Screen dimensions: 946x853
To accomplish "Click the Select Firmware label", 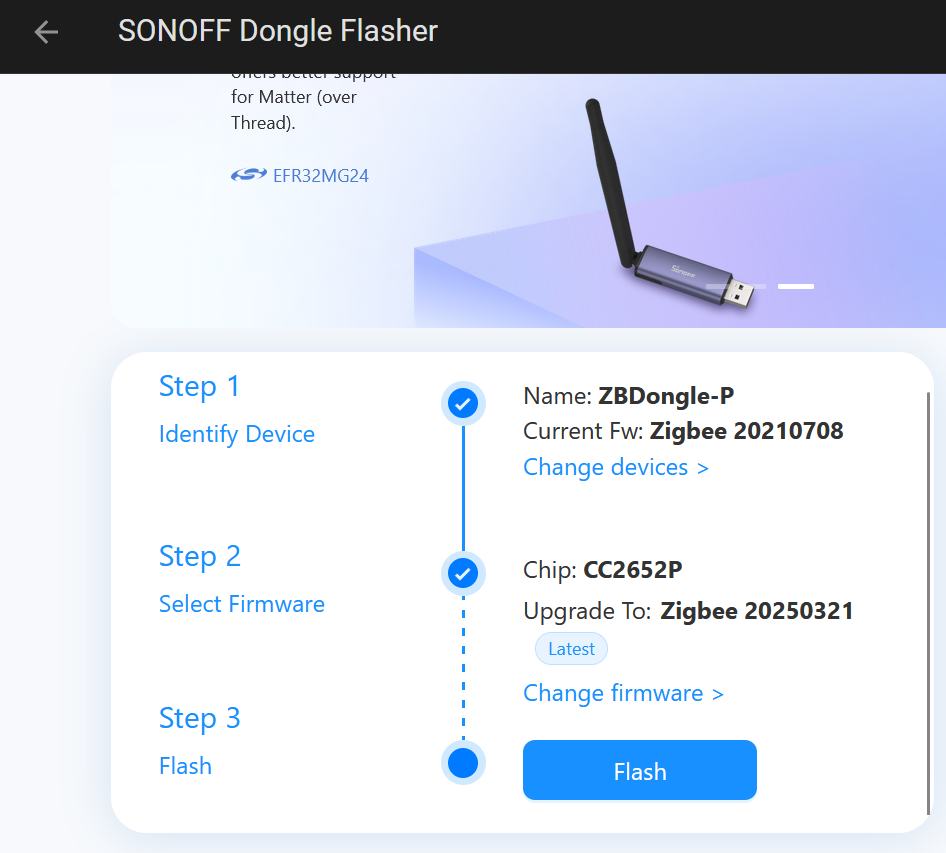I will tap(241, 604).
